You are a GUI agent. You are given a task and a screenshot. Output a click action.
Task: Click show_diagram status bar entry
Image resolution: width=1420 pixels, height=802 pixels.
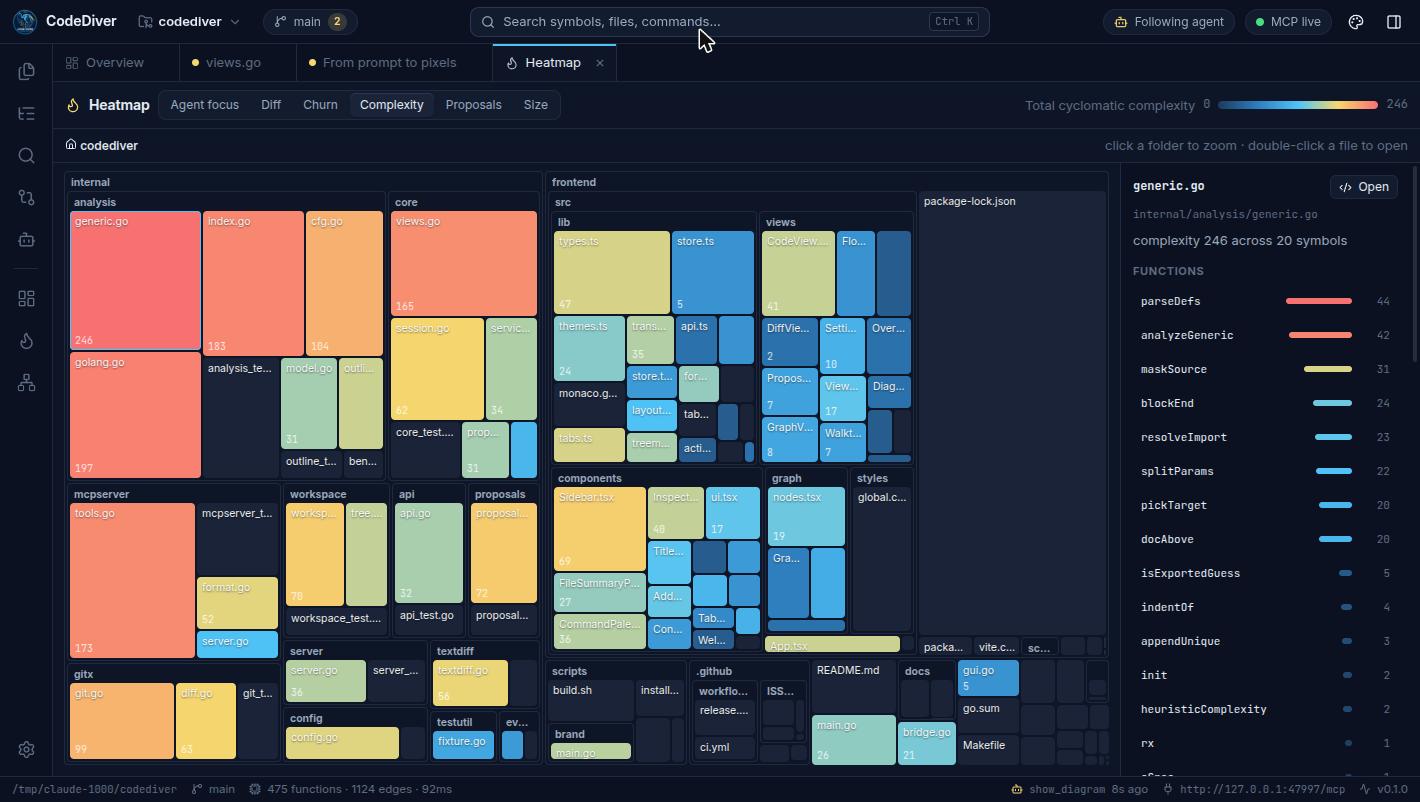[x=1079, y=789]
